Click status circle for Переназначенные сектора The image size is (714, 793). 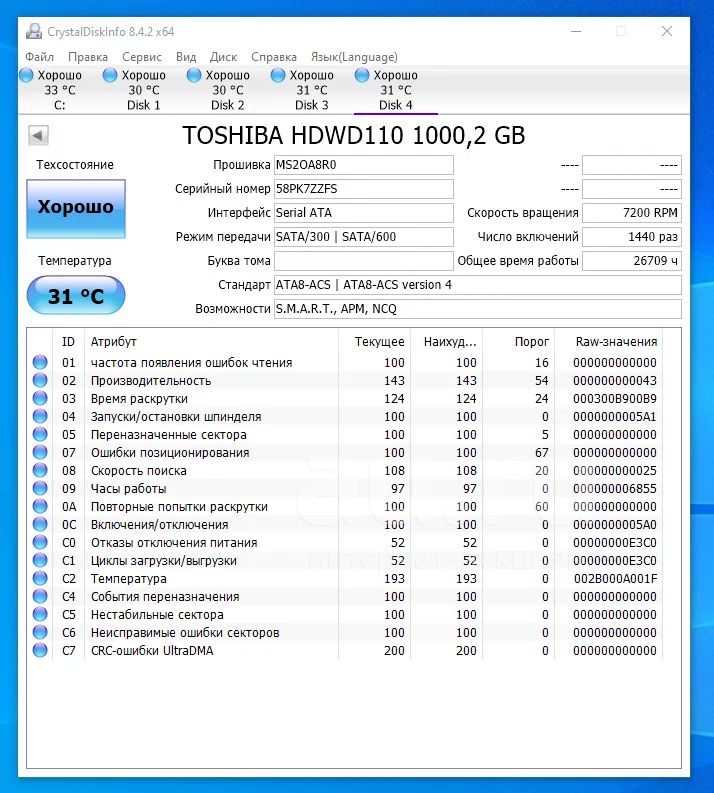pos(40,434)
